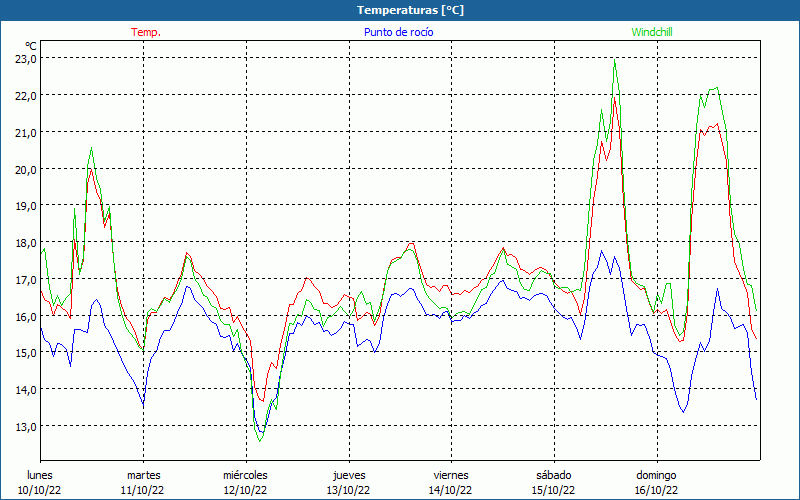Click the 16/10/22 date label
Viewport: 800px width, 500px height.
[x=656, y=490]
